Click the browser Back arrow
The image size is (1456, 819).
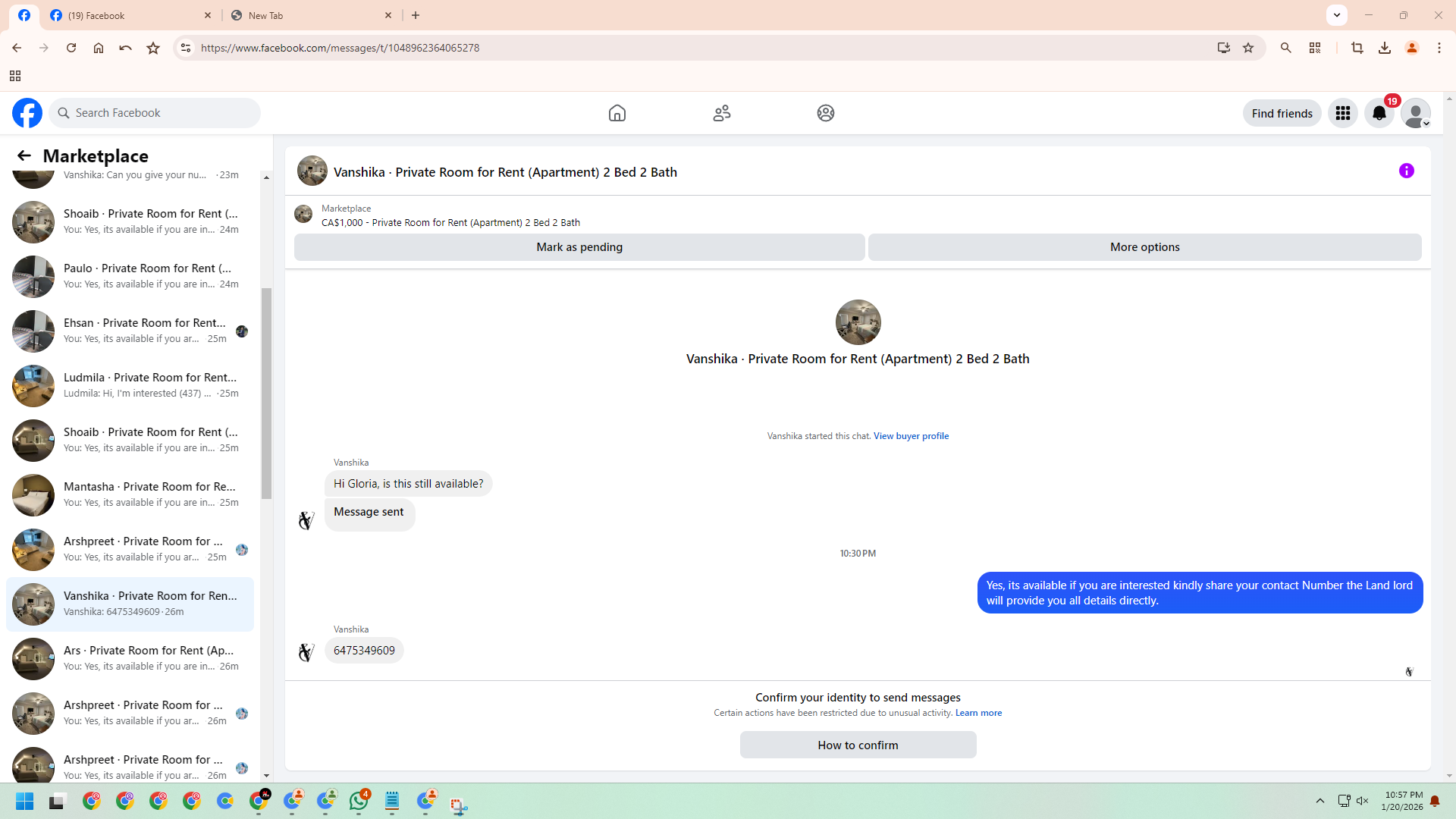pos(17,48)
